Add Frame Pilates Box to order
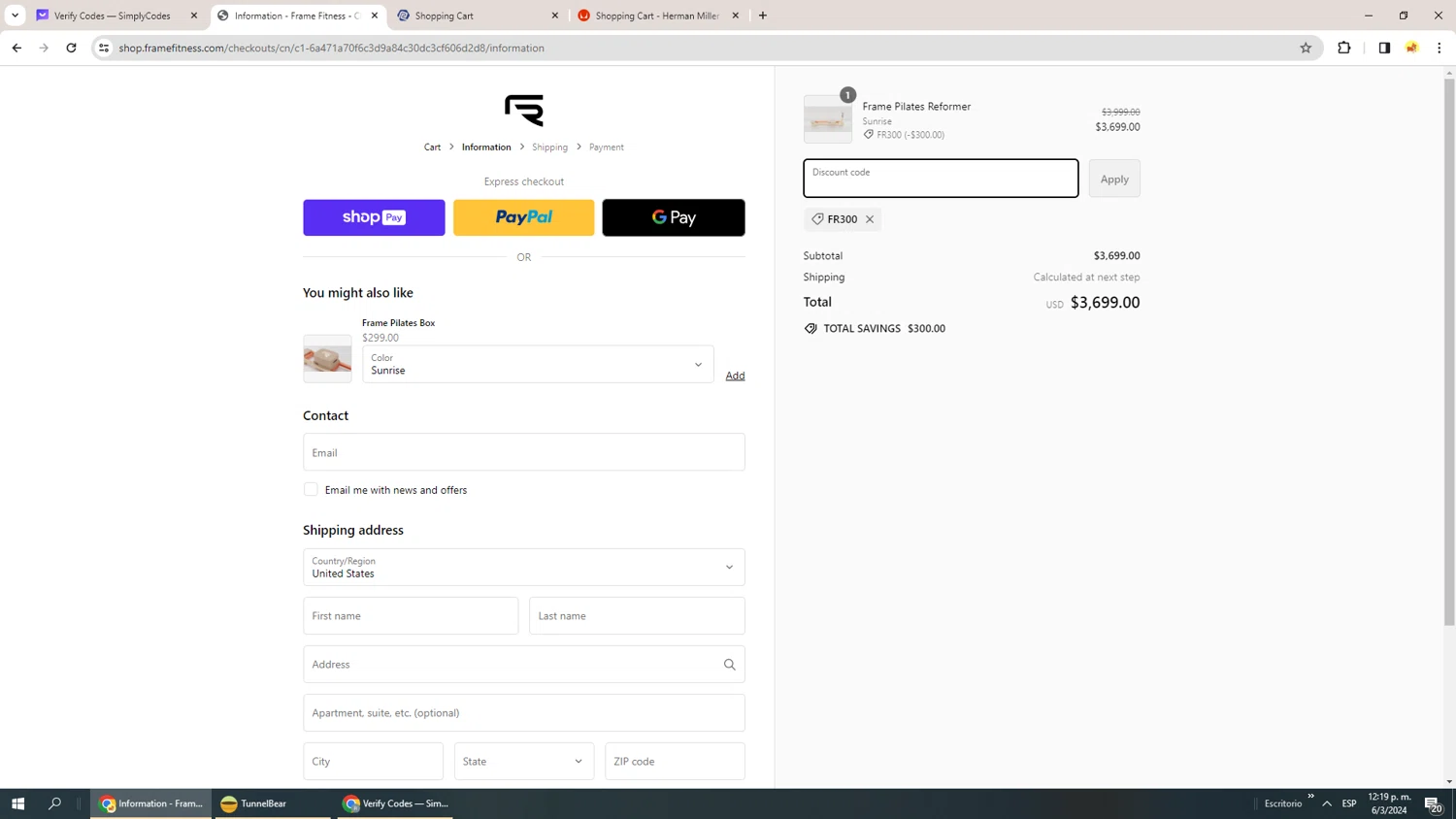This screenshot has height=819, width=1456. (735, 376)
